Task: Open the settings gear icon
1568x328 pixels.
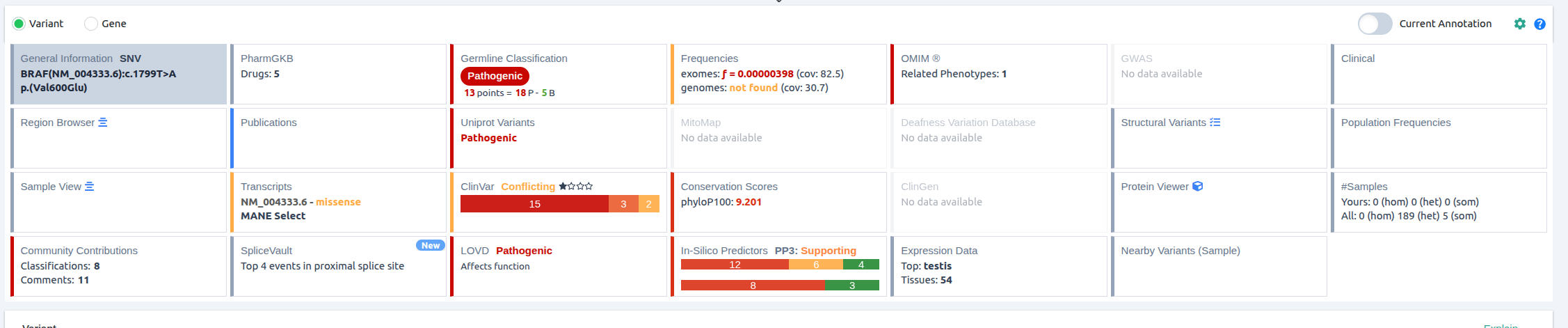Action: click(1519, 24)
